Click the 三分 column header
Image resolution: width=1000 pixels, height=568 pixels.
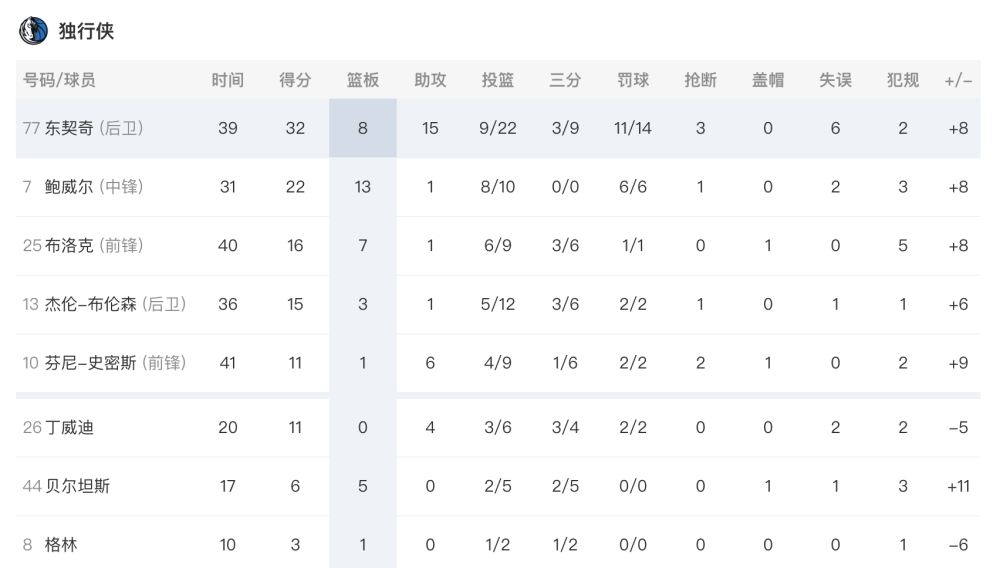pos(565,80)
